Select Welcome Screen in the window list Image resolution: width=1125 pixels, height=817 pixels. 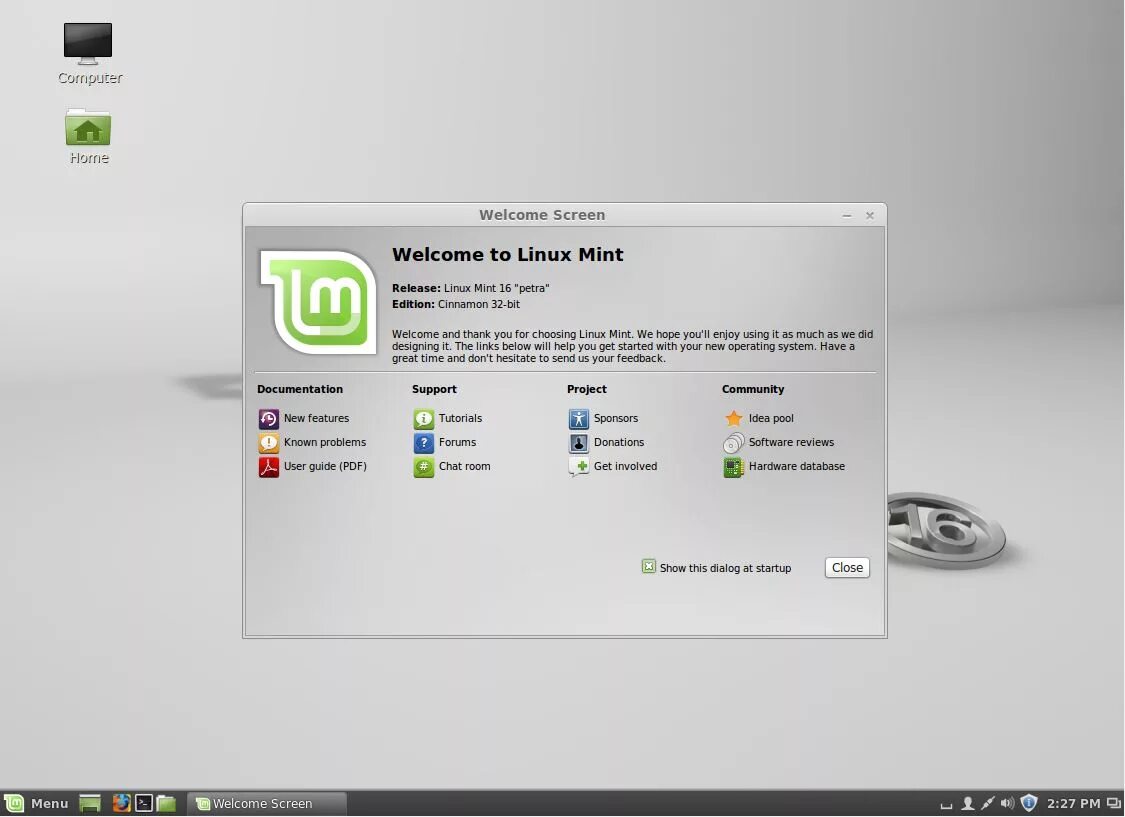click(267, 803)
